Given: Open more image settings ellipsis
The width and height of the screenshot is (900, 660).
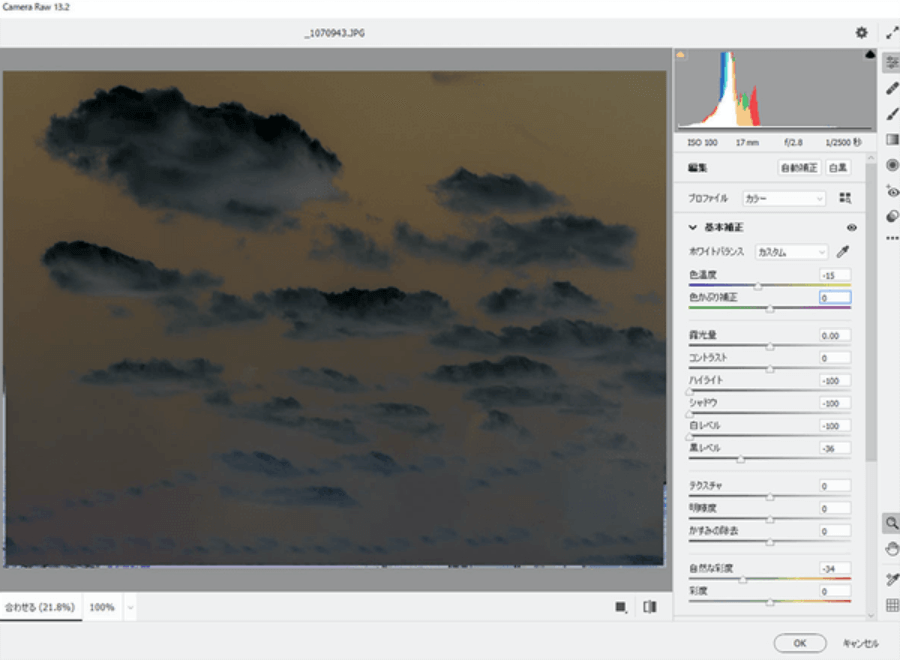Looking at the screenshot, I should pos(892,238).
